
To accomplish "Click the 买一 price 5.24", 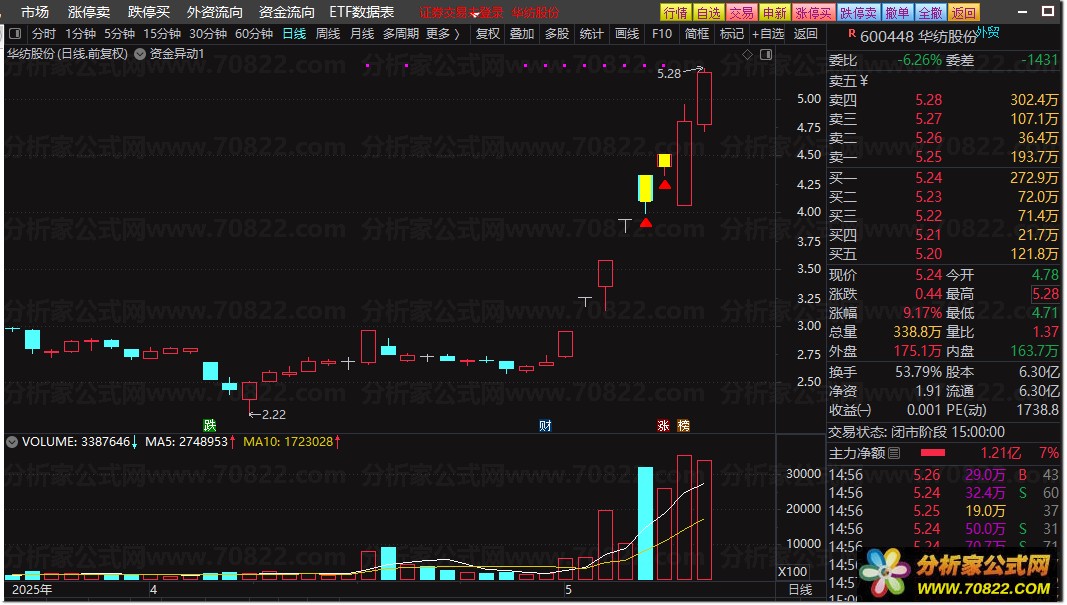I will tap(929, 178).
